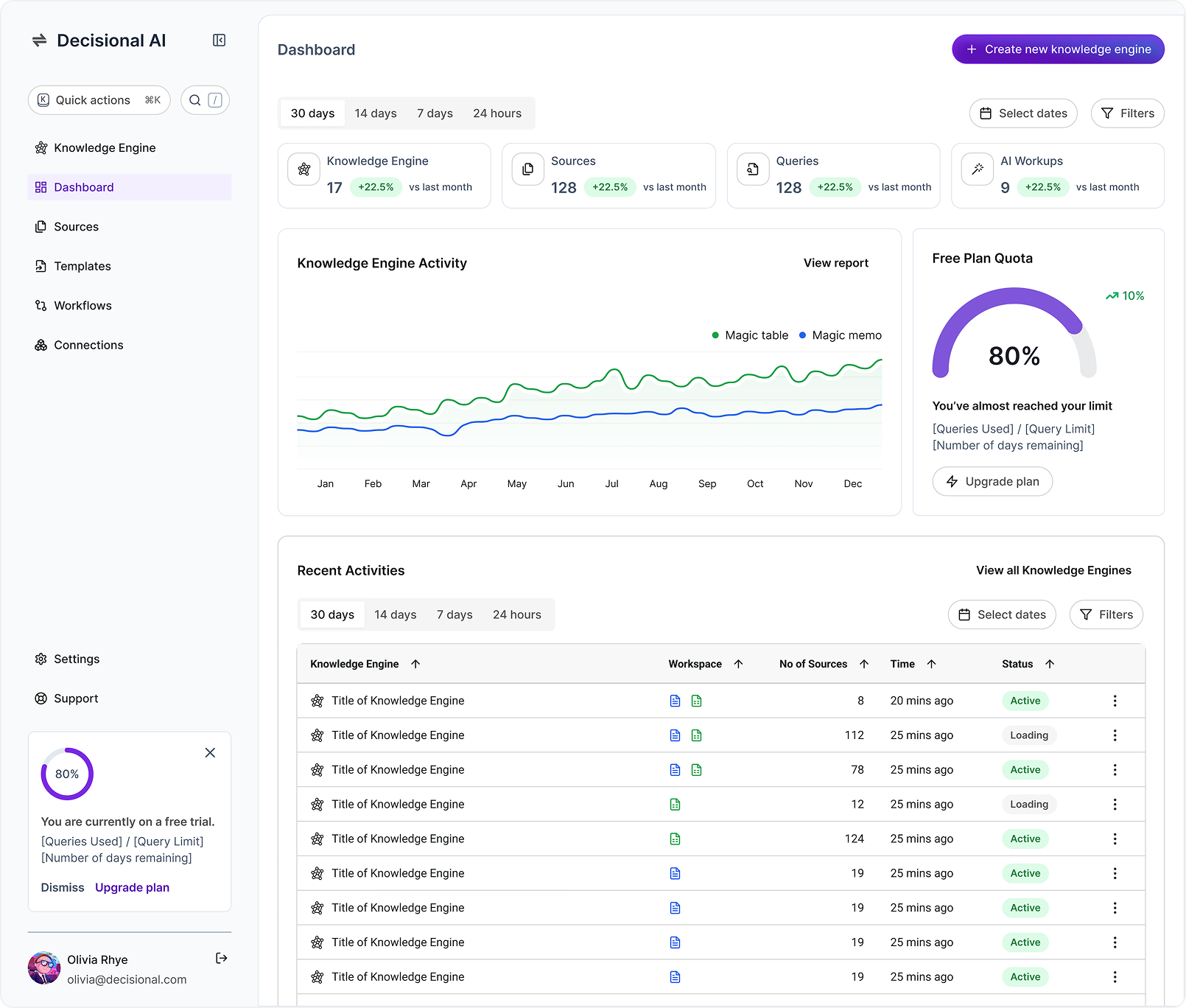Sort by Knowledge Engine column arrow
This screenshot has height=1008, width=1186.
415,664
